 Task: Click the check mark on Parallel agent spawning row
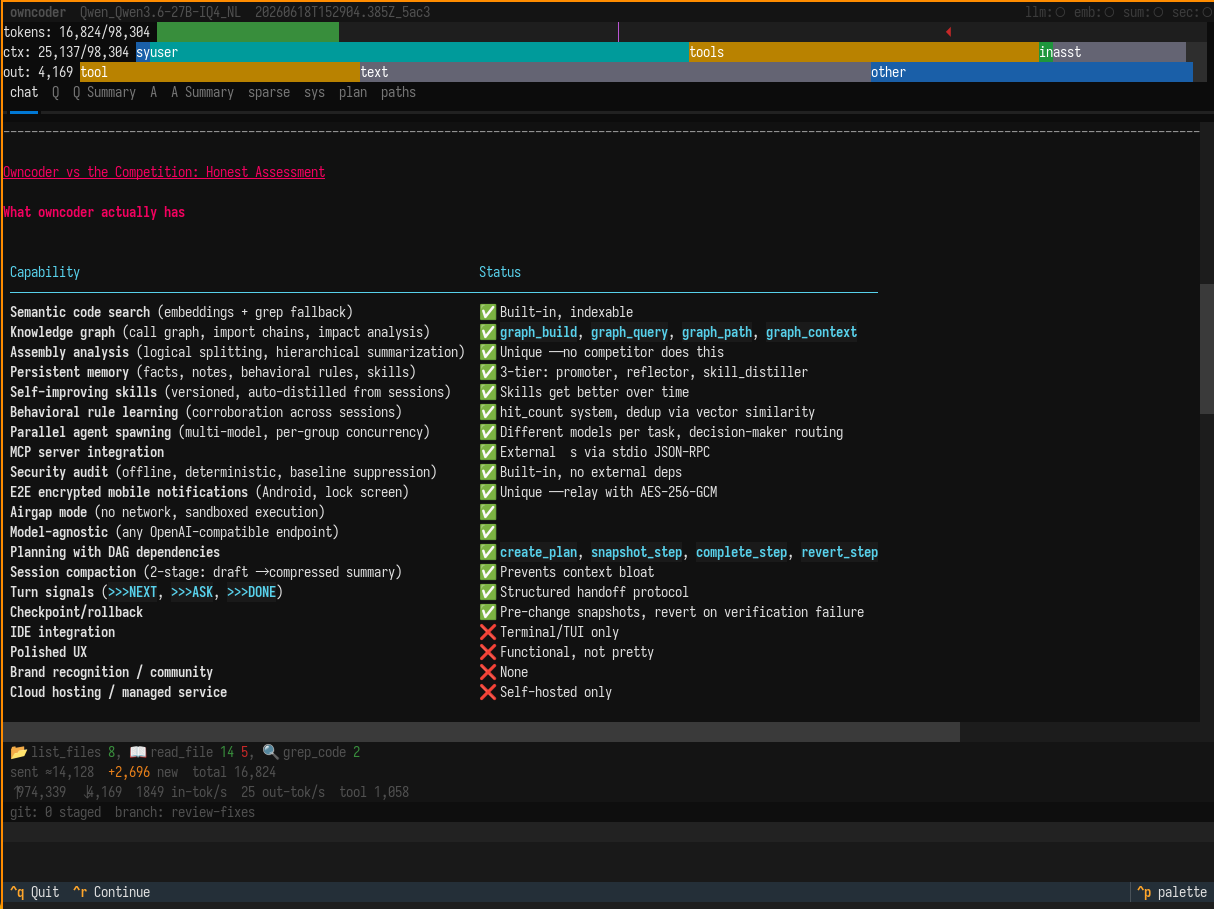(x=488, y=432)
